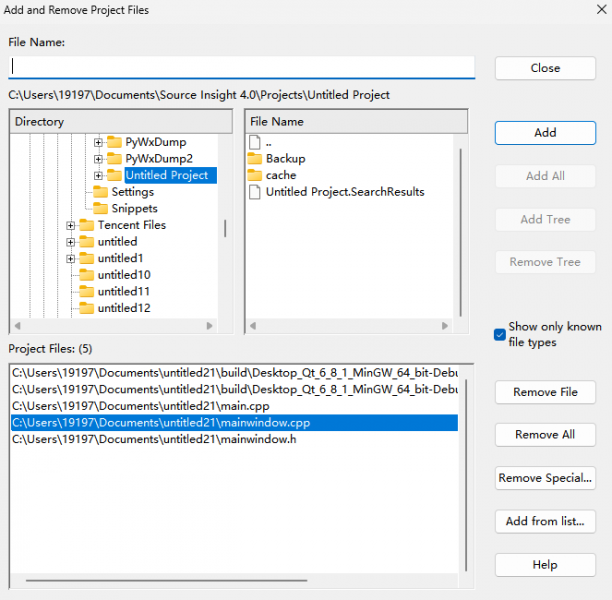612x600 pixels.
Task: Focus the File Name input field
Action: click(x=241, y=66)
